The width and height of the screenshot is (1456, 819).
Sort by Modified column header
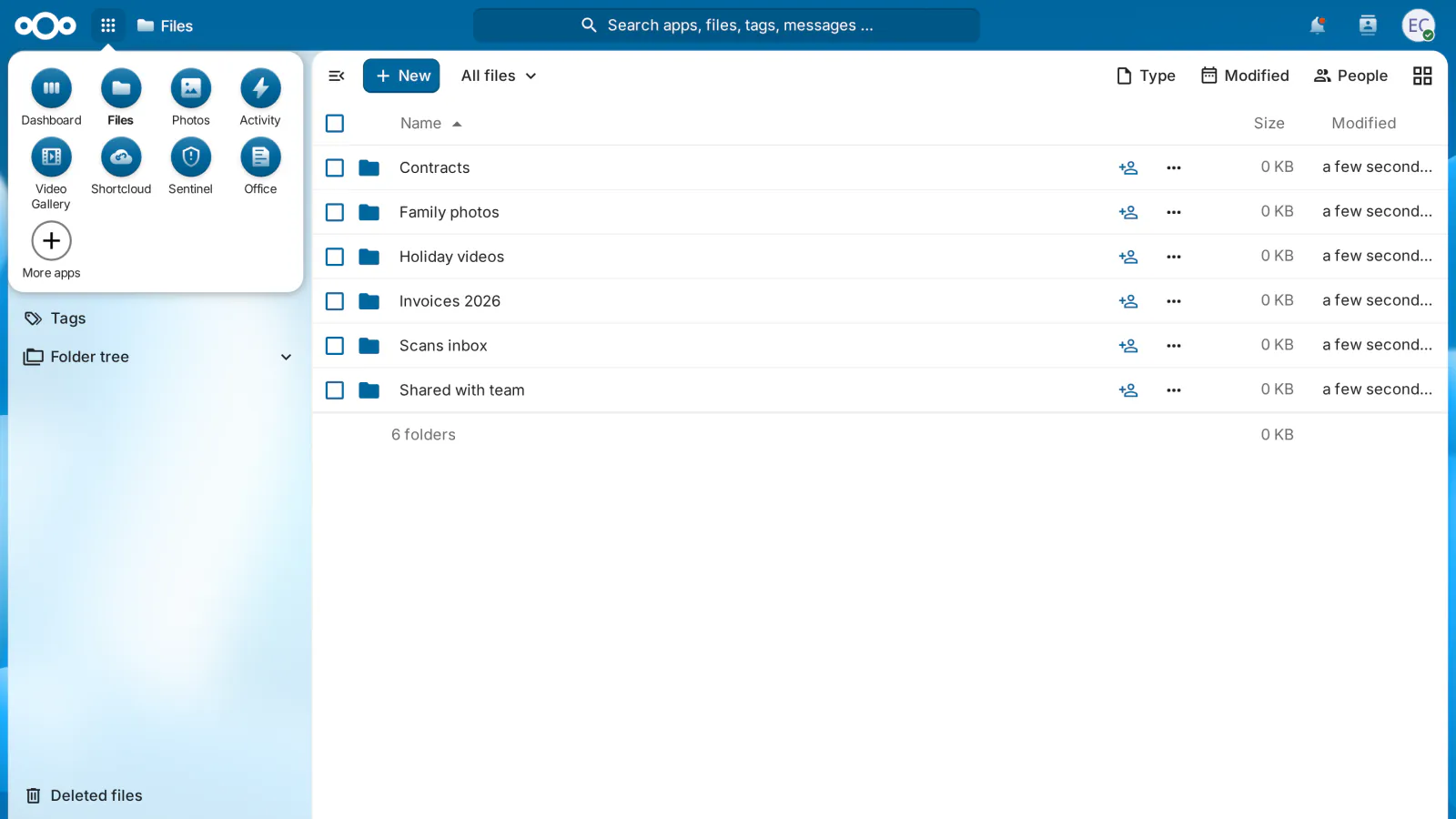click(x=1363, y=123)
